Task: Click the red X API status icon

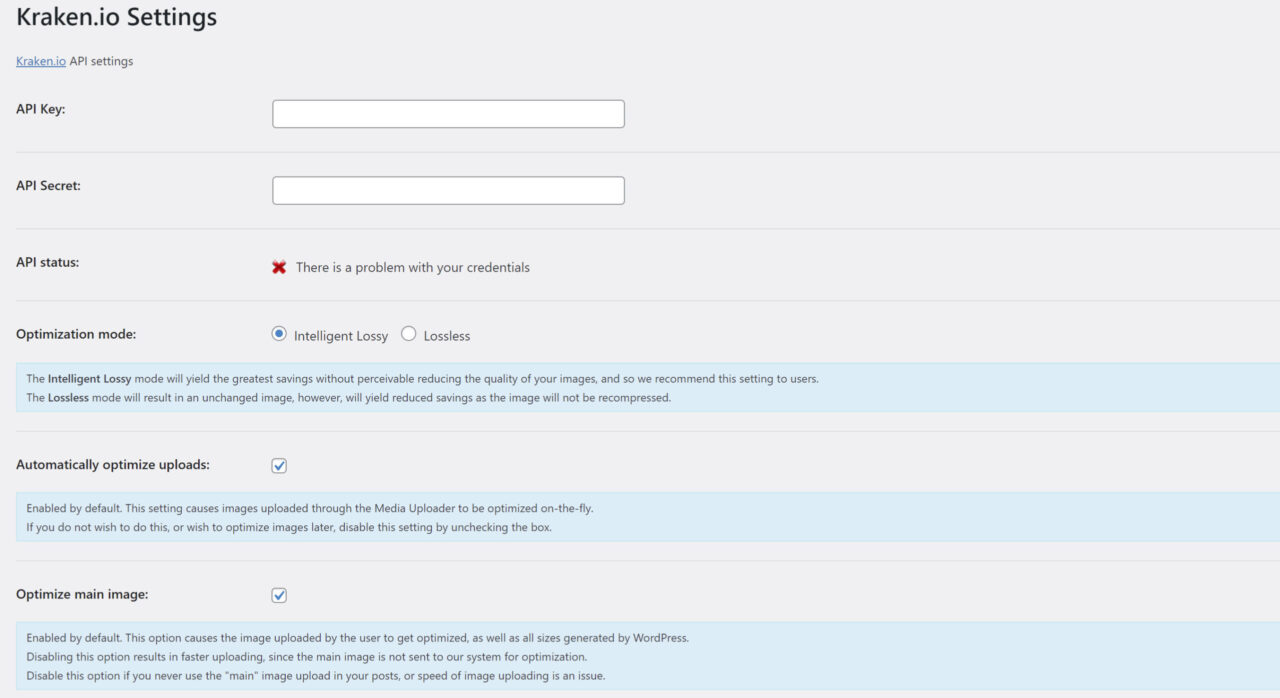Action: 279,266
